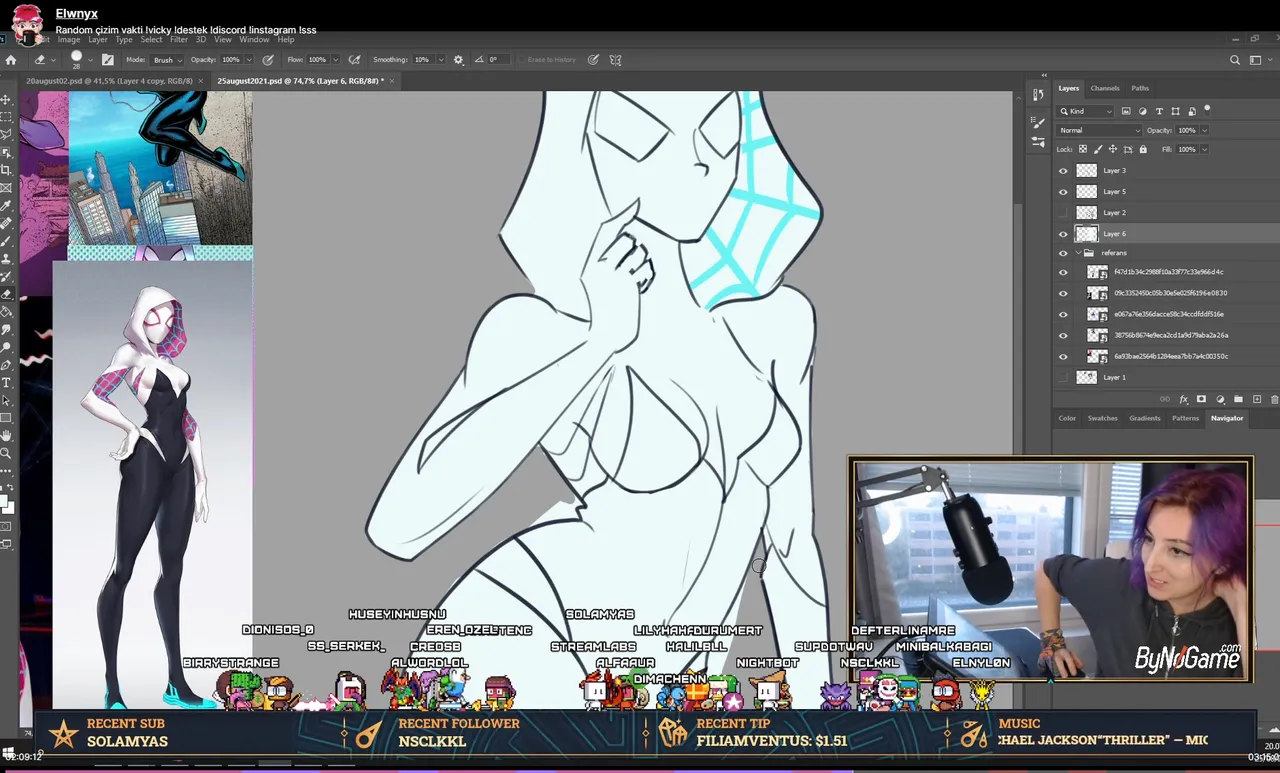Open the eraser Mode dropdown

pos(167,60)
